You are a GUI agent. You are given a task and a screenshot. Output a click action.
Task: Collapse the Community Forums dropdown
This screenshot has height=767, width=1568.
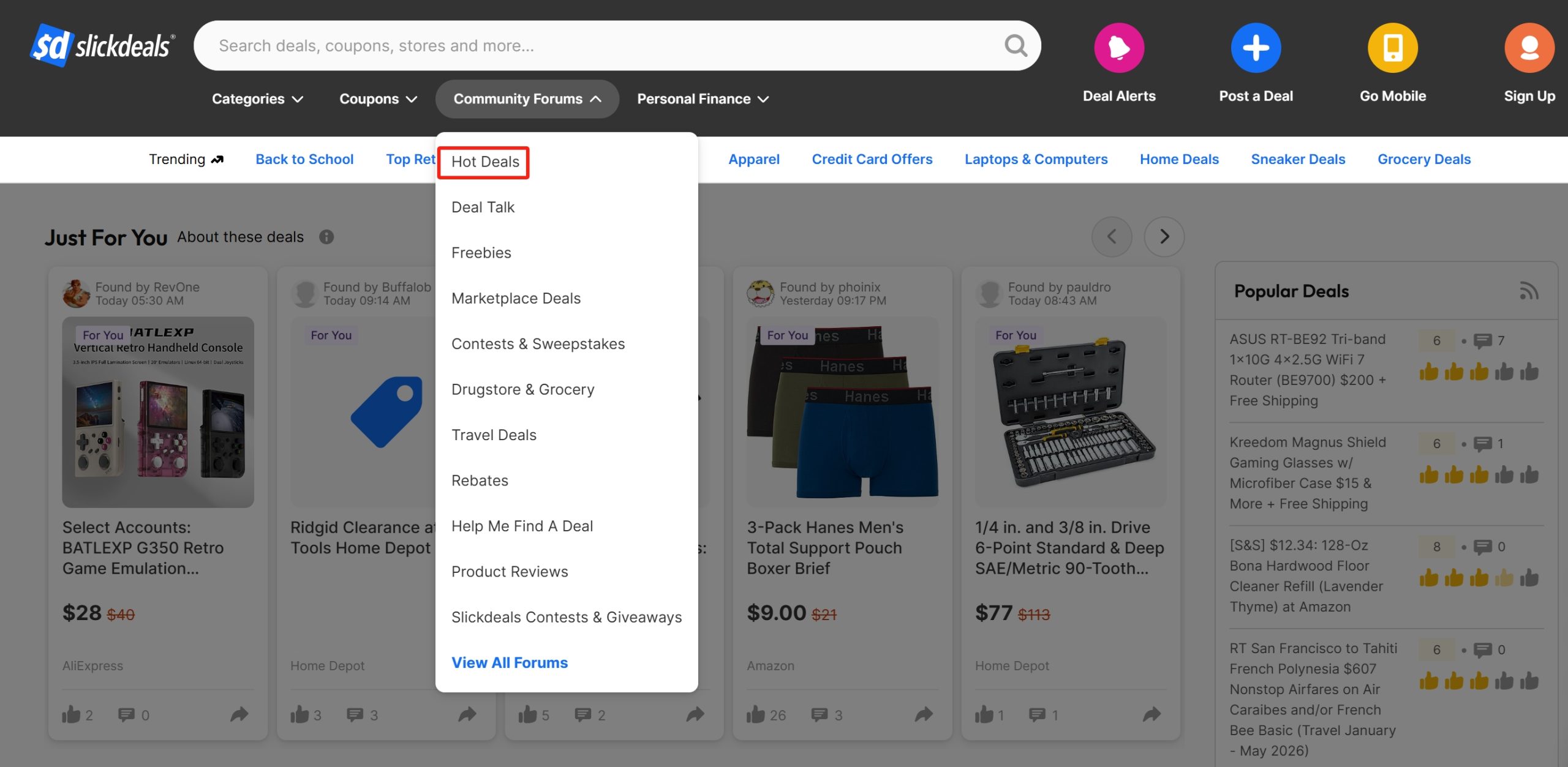[x=527, y=99]
